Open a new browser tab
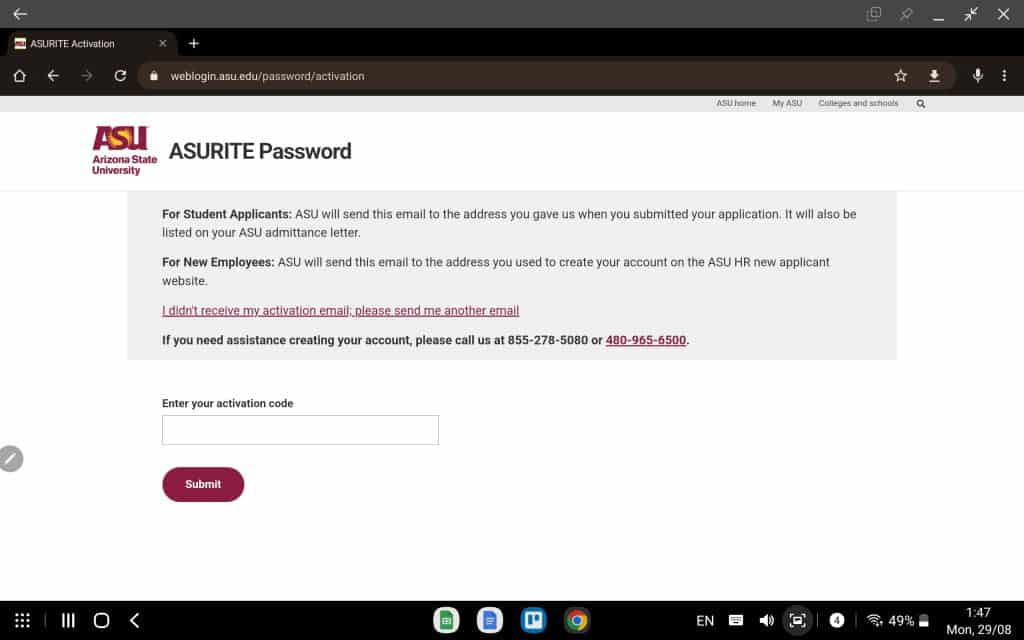 point(194,43)
